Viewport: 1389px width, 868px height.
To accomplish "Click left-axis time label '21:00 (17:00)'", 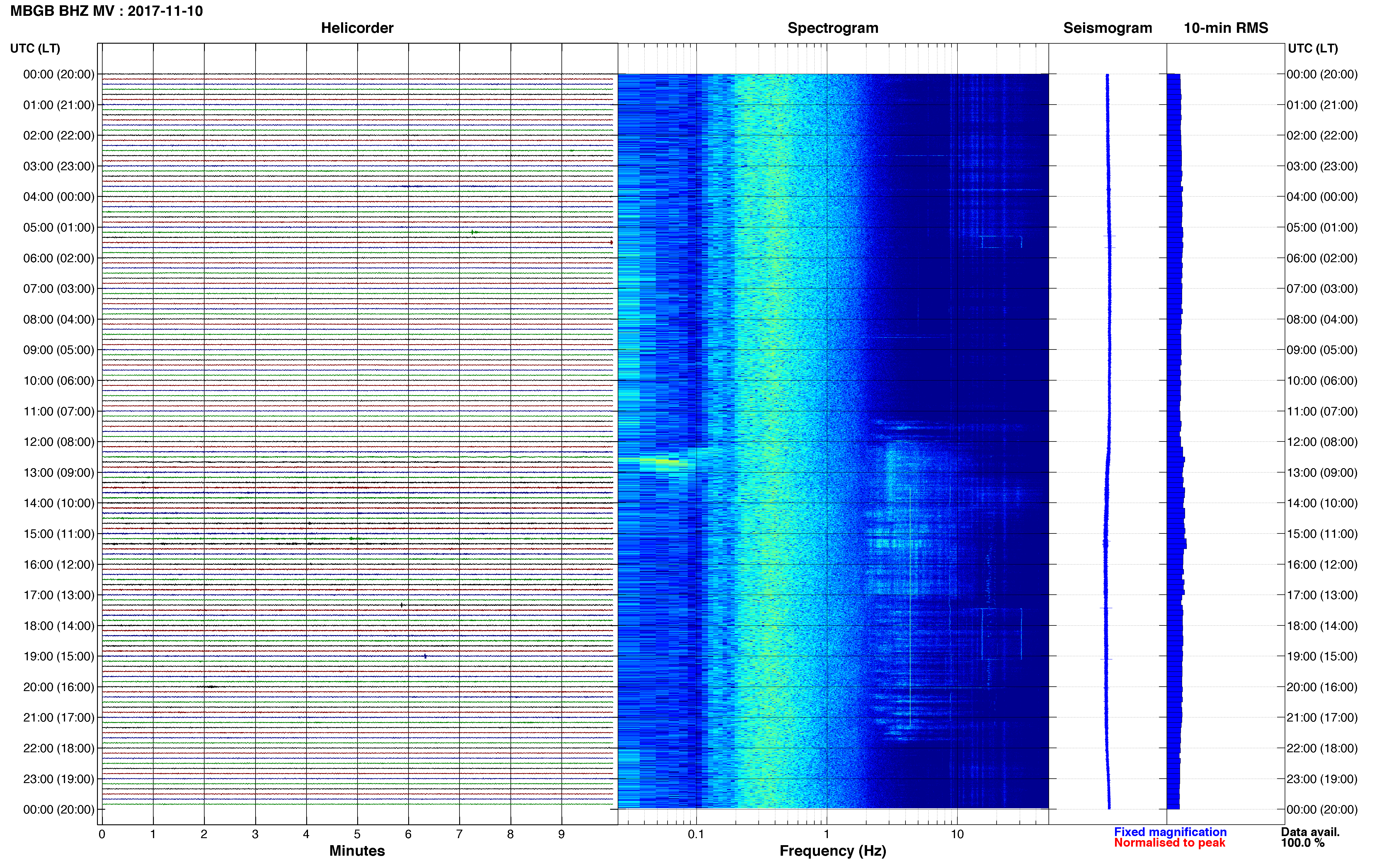I will click(59, 718).
